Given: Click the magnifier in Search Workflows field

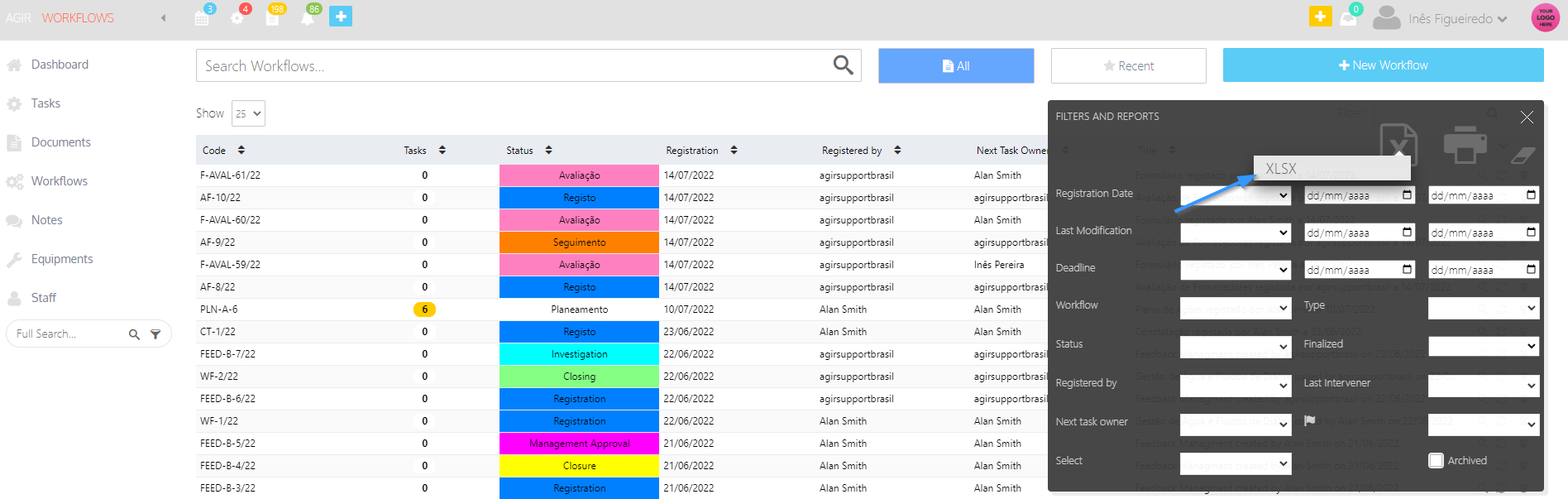Looking at the screenshot, I should coord(843,65).
